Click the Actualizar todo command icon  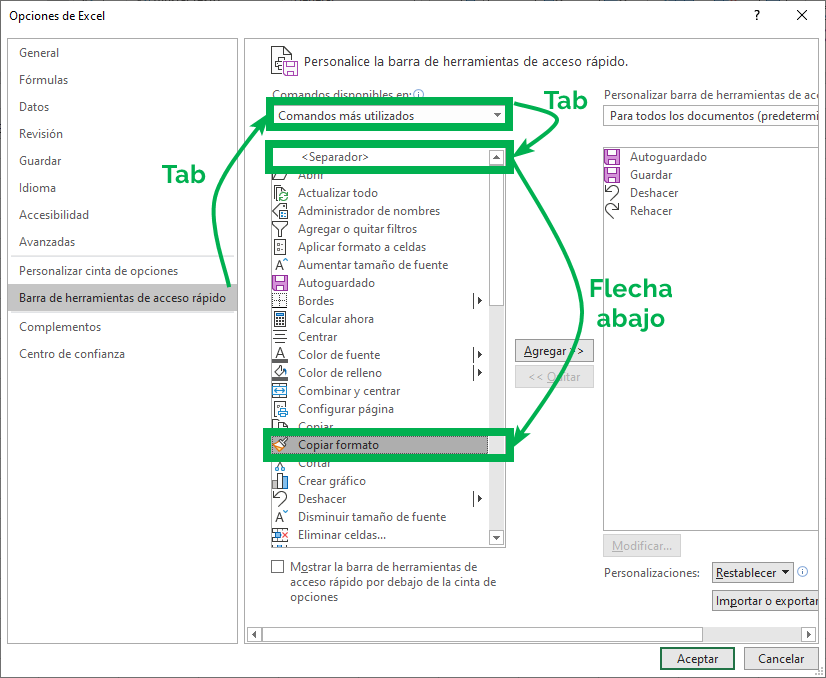point(280,193)
